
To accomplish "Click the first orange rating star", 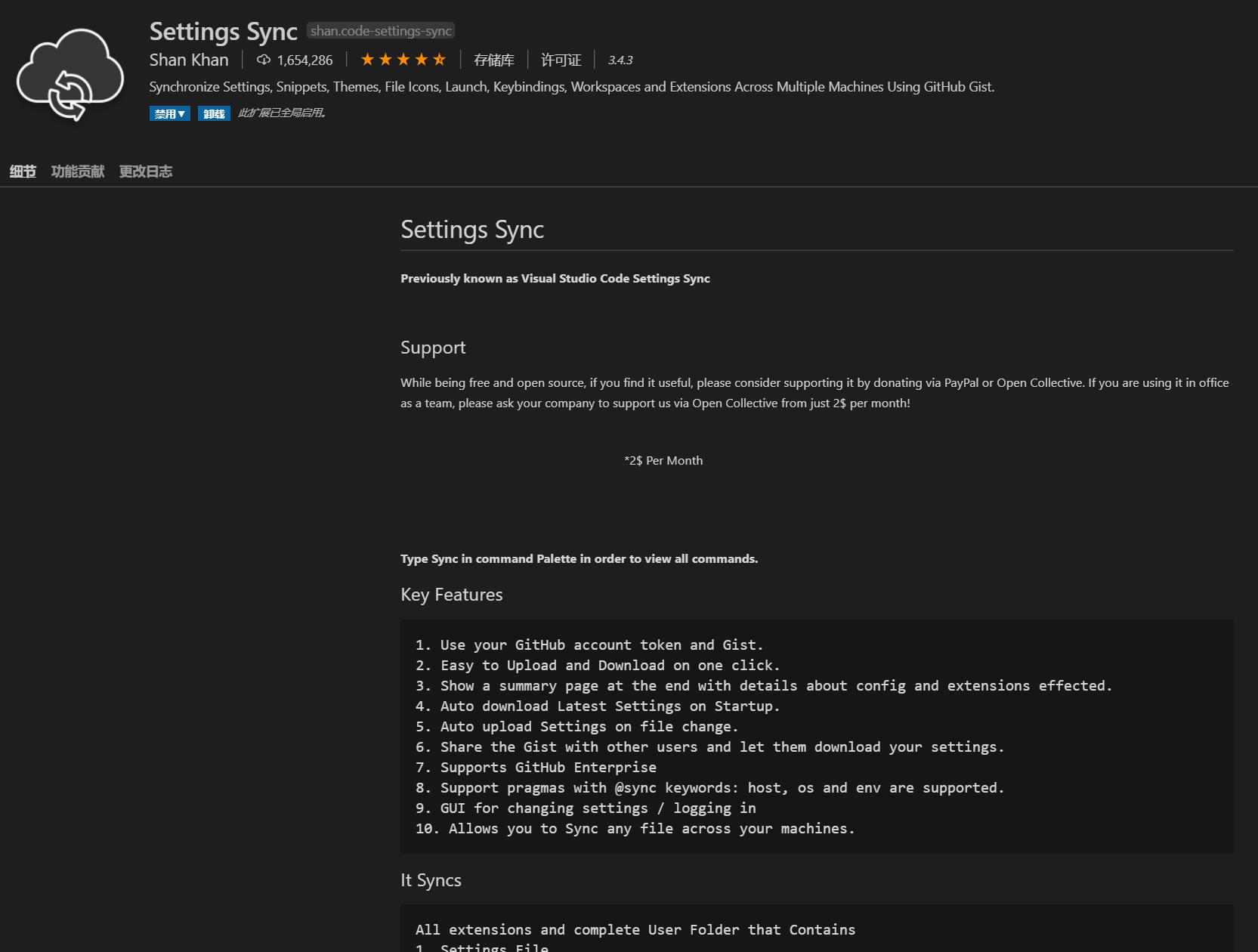I will 367,60.
